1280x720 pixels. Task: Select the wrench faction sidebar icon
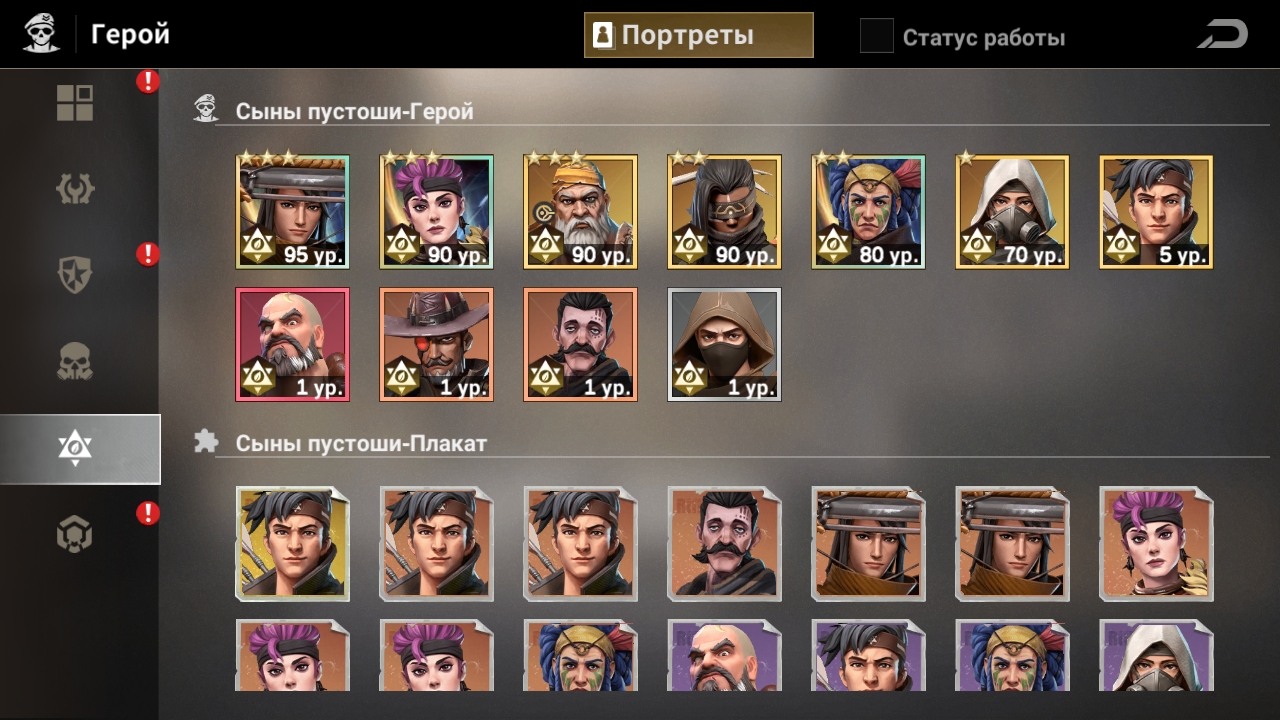coord(75,189)
